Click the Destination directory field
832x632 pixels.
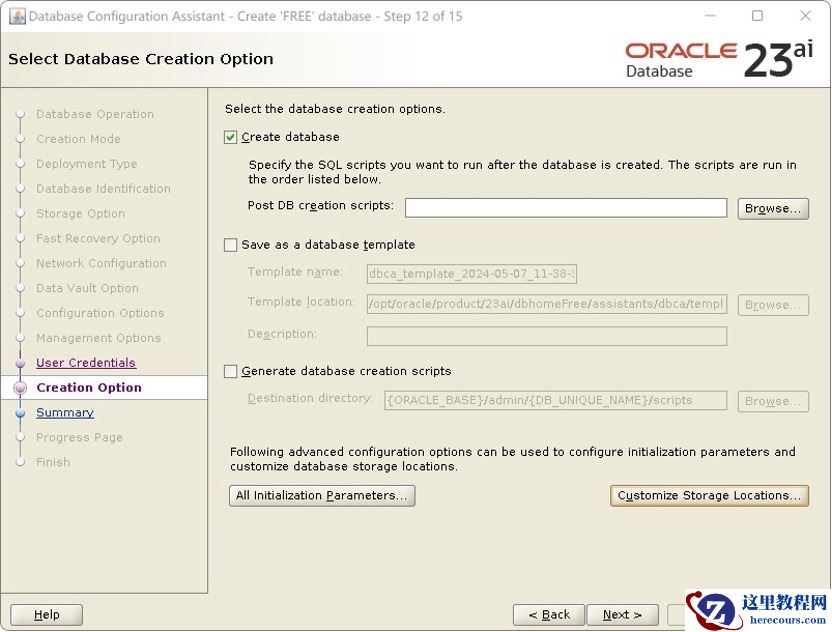coord(556,401)
